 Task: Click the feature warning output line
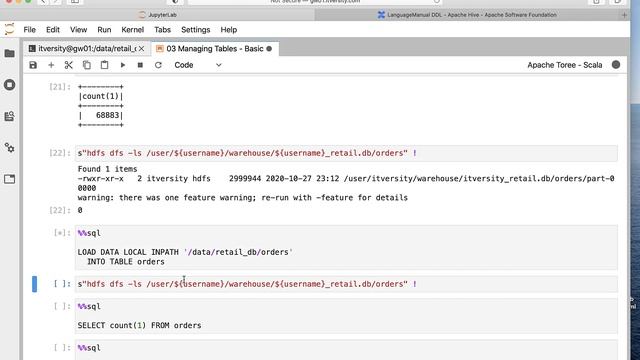(x=242, y=198)
